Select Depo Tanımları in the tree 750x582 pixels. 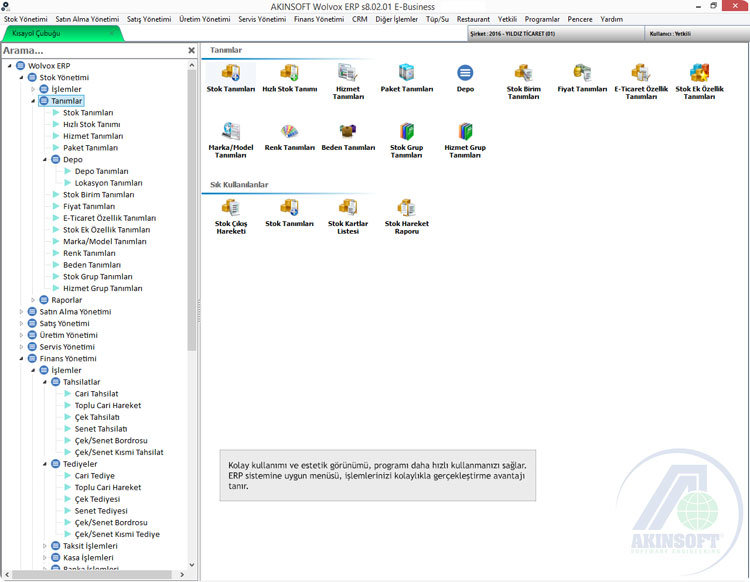pos(101,171)
